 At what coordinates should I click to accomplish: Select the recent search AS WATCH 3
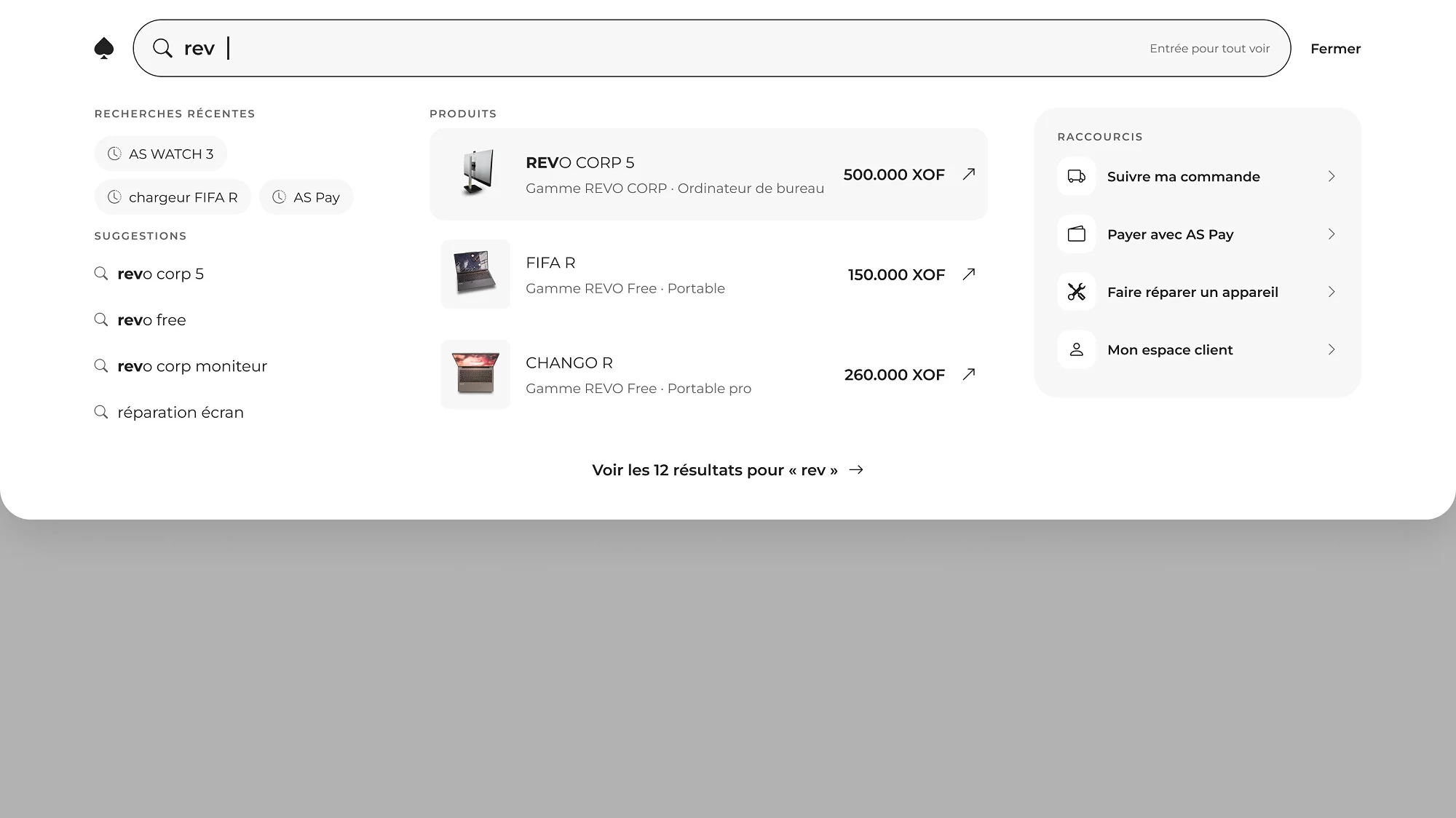[x=161, y=154]
